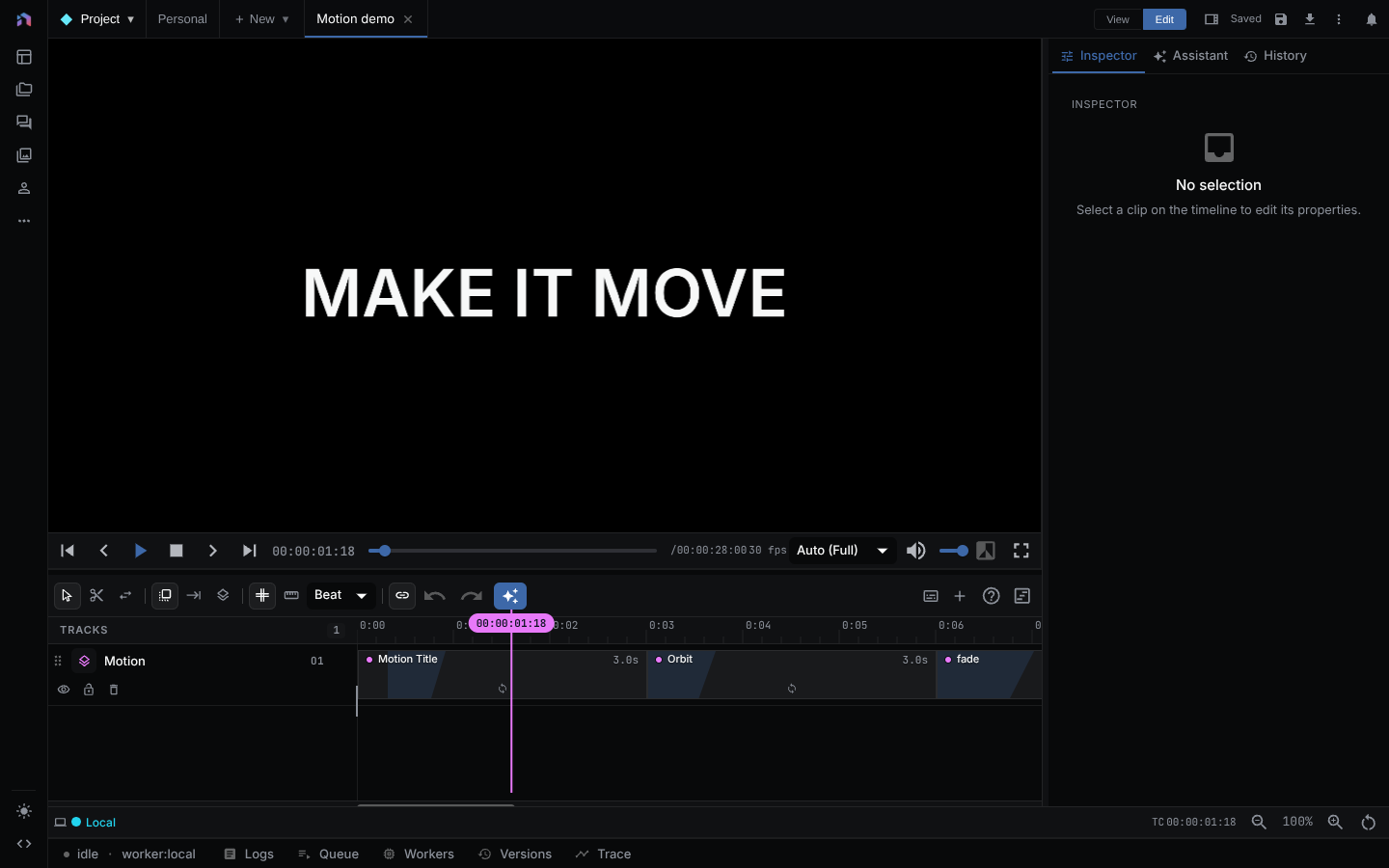The width and height of the screenshot is (1389, 868).
Task: Mute the preview audio speaker
Action: tap(916, 551)
